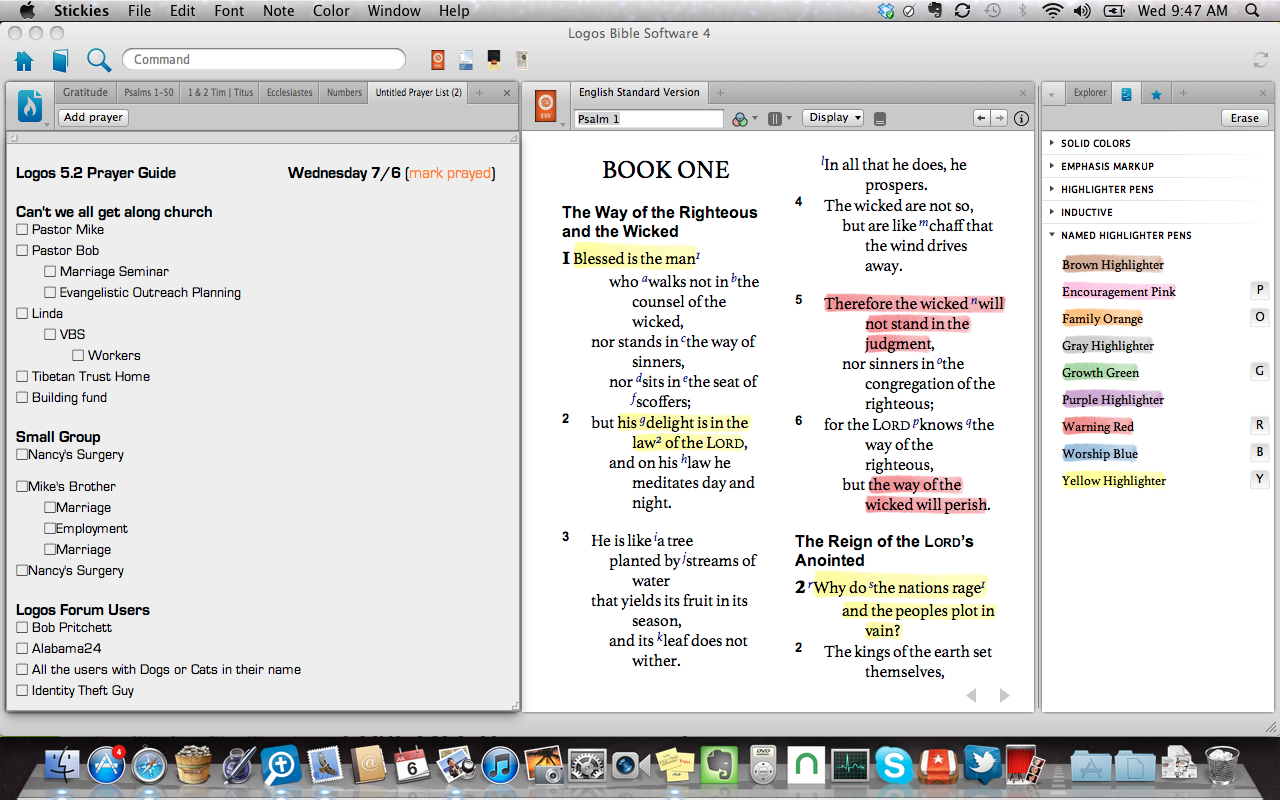Switch to the highlighting palette tab icon
Image resolution: width=1280 pixels, height=800 pixels.
click(x=1127, y=94)
